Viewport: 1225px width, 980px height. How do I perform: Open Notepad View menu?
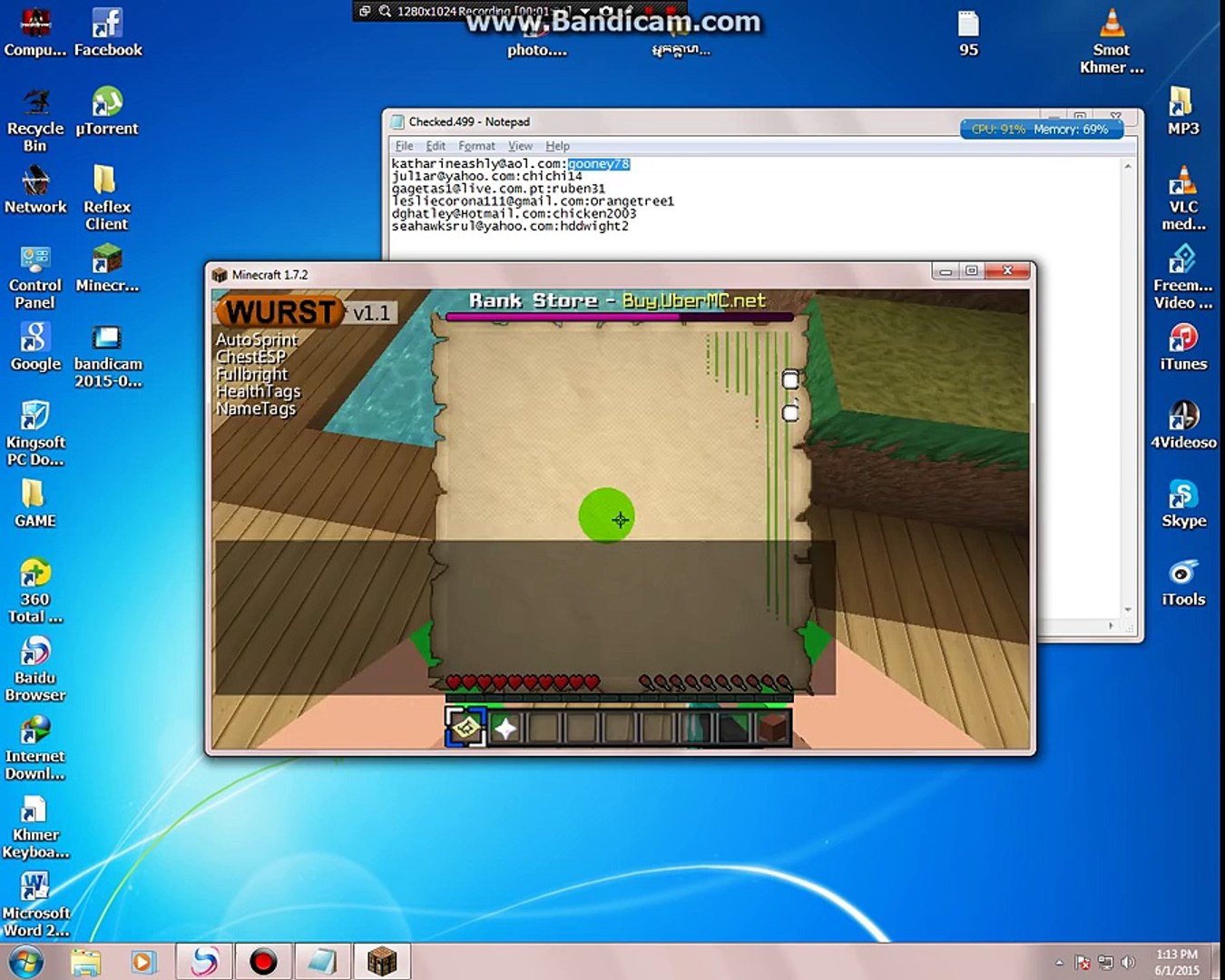pyautogui.click(x=520, y=146)
